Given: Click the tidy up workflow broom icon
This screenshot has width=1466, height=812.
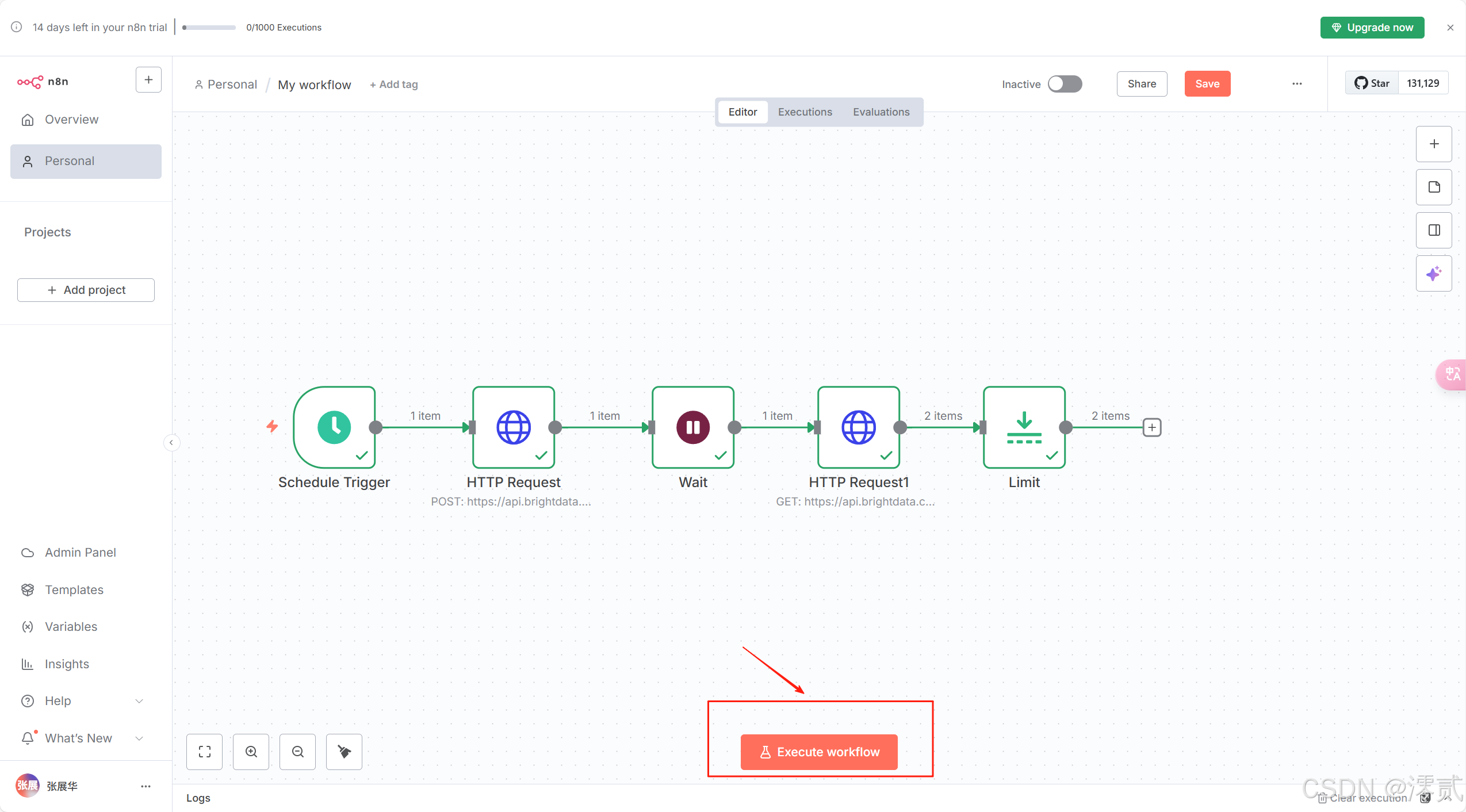Looking at the screenshot, I should click(x=344, y=752).
